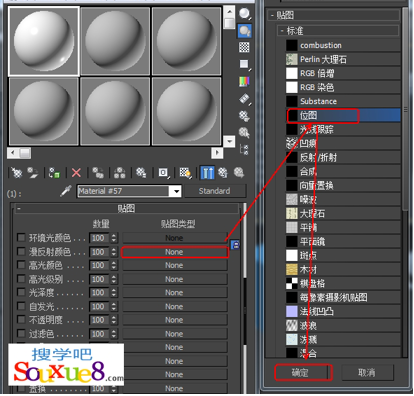Click the 漫反射颜色 amount spinner
This screenshot has height=396, width=414.
114,252
